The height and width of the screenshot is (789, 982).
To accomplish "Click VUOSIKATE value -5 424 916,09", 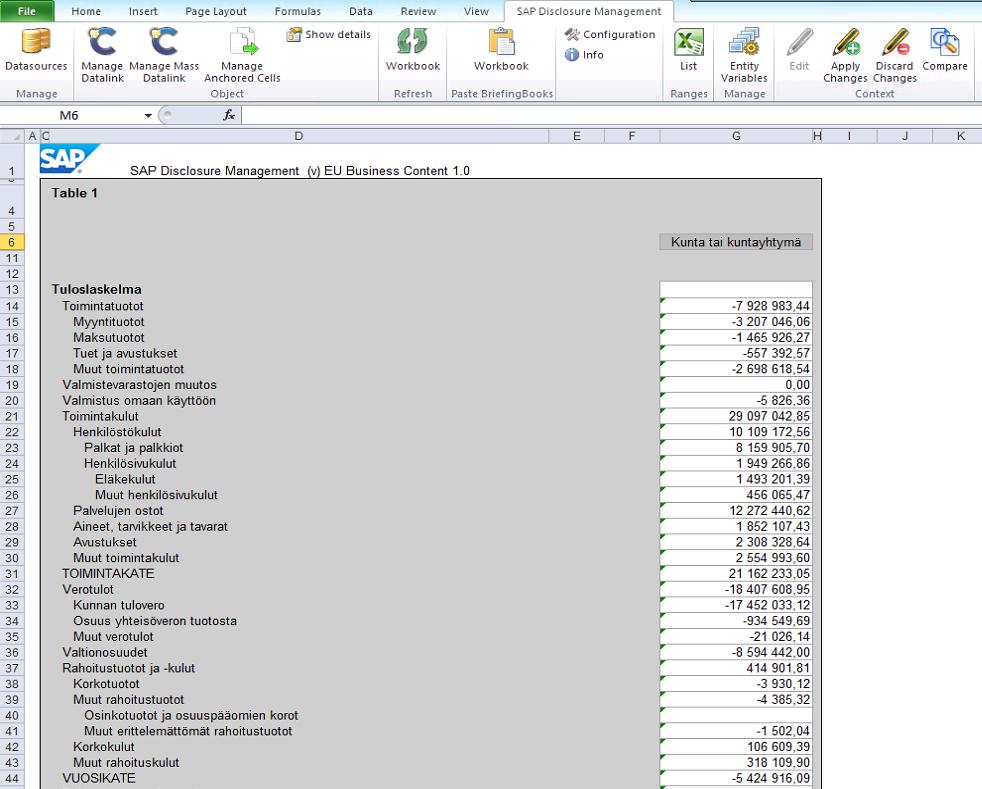I will 736,778.
